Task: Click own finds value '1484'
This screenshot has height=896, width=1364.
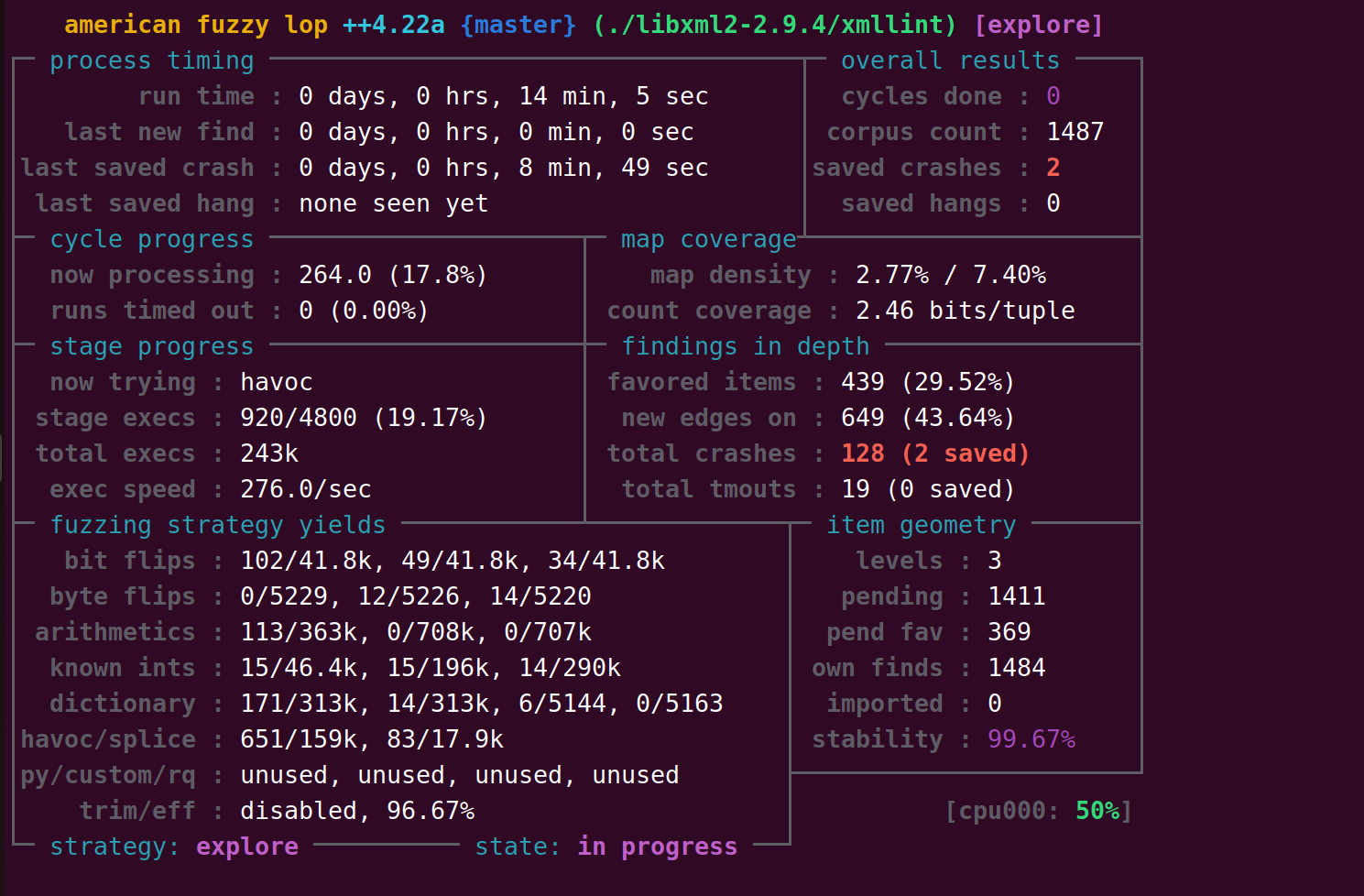Action: pos(1017,668)
